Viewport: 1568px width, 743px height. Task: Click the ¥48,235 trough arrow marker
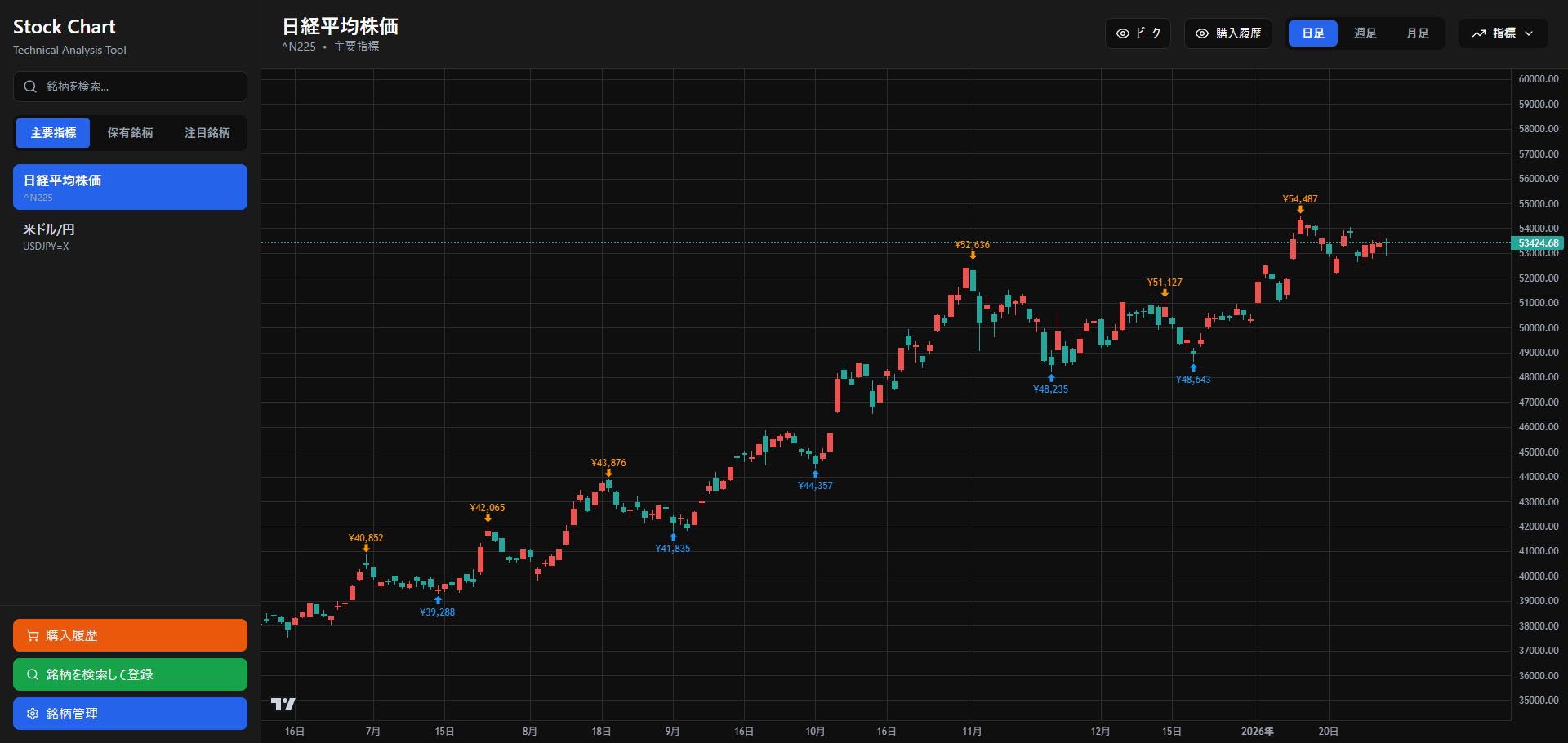tap(1051, 378)
